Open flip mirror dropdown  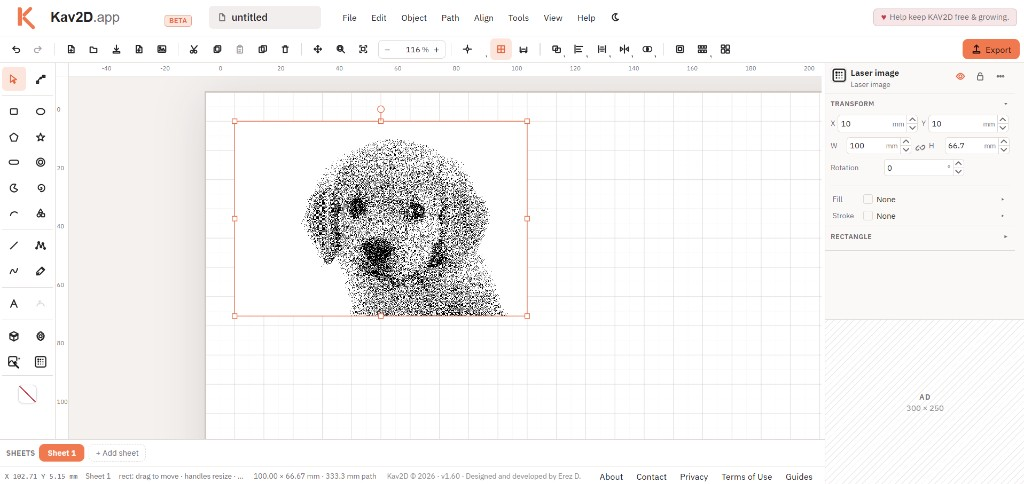[624, 50]
